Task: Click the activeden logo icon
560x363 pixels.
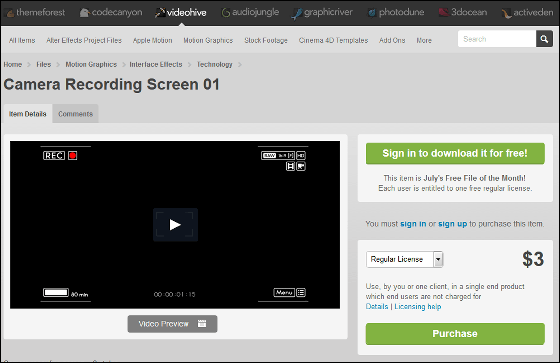Action: click(506, 14)
